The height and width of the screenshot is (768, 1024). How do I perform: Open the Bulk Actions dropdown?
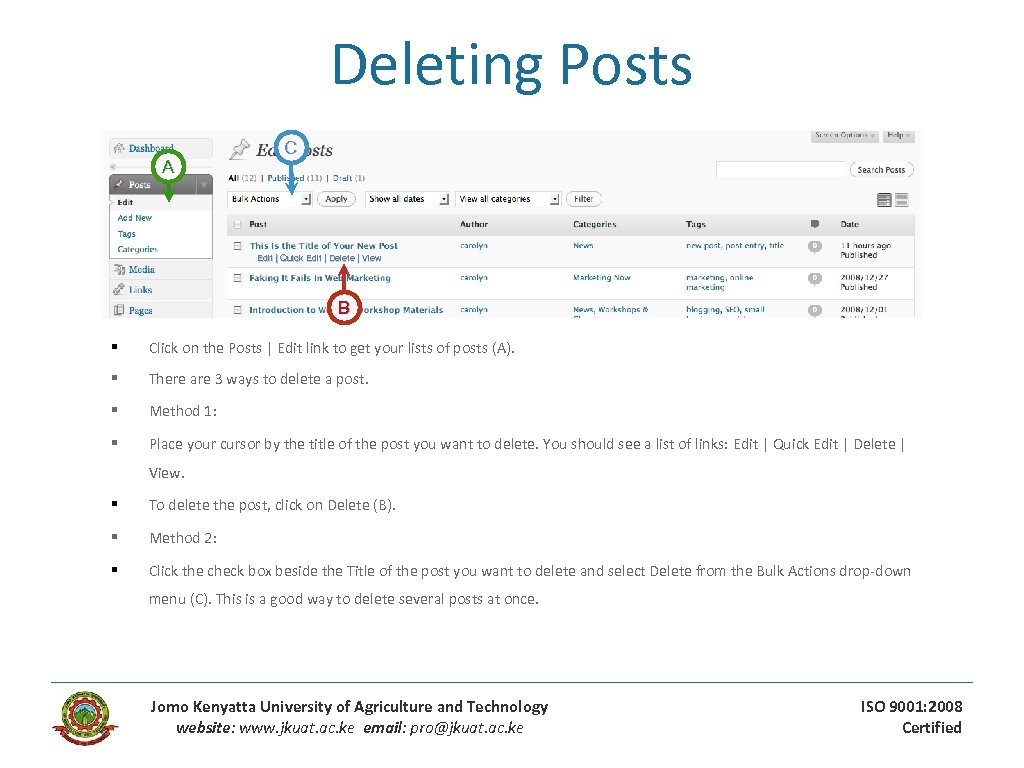[x=269, y=198]
